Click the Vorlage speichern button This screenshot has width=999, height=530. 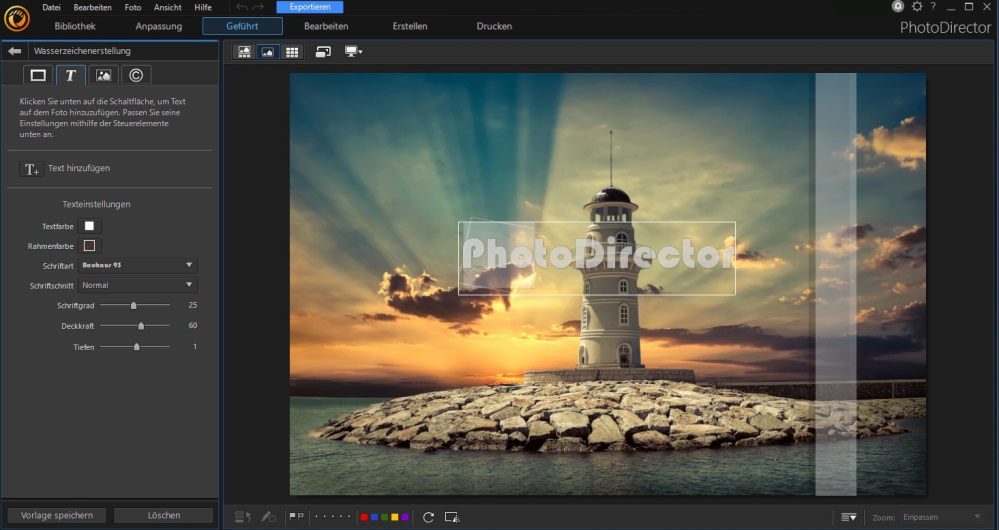[56, 515]
